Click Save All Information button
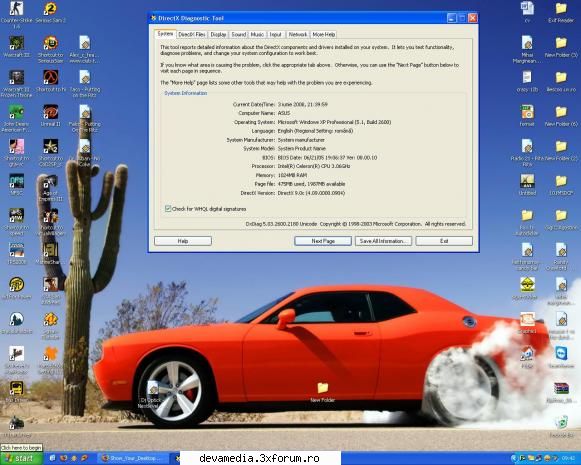 383,241
